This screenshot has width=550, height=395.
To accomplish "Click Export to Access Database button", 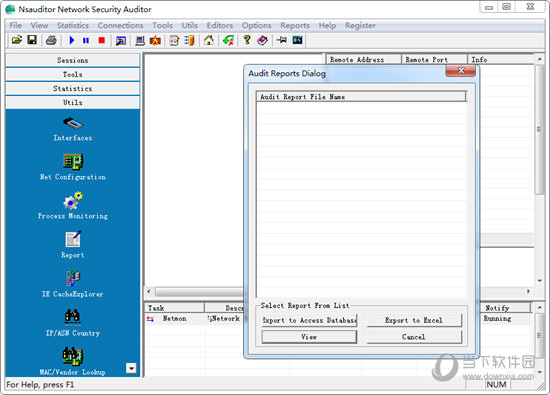I will click(309, 320).
